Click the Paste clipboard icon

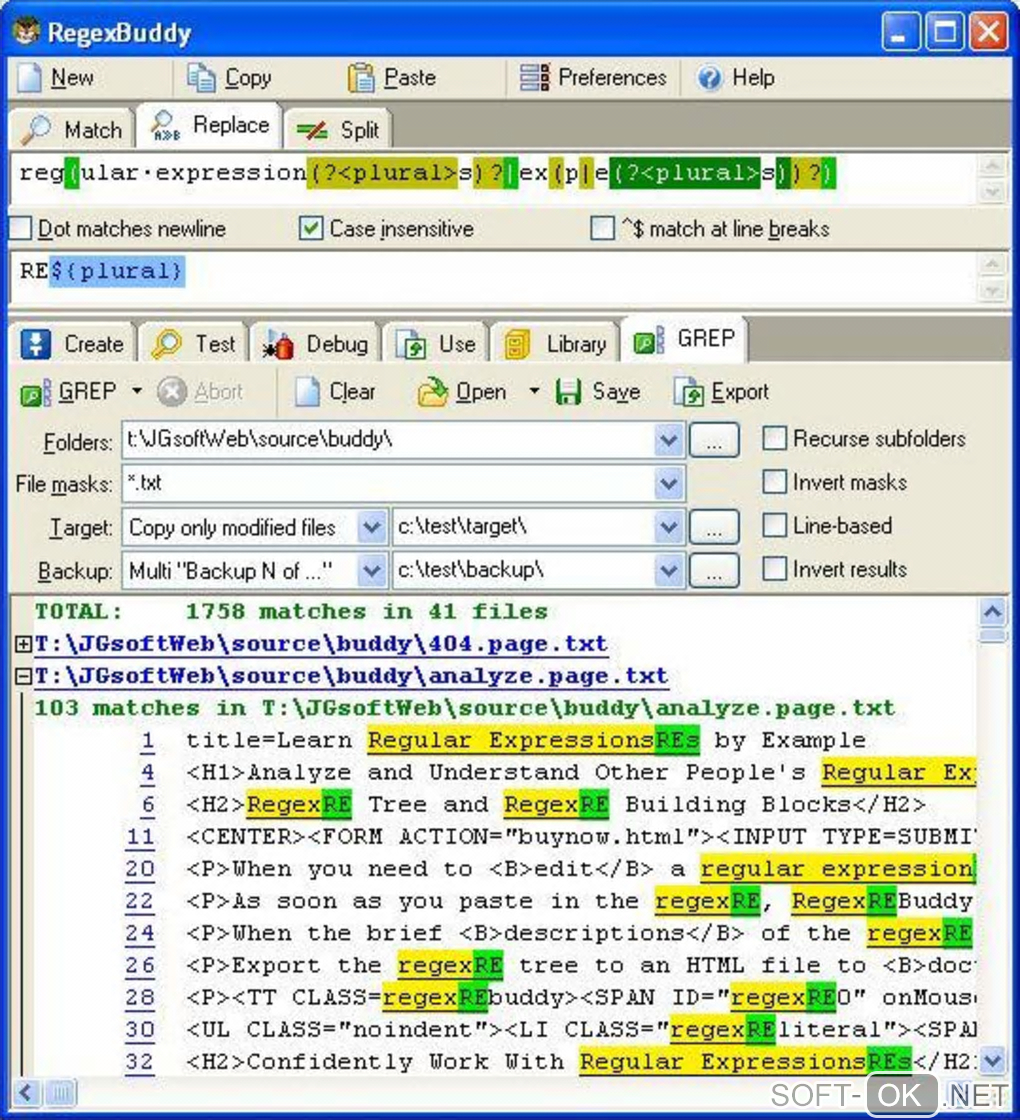tap(361, 77)
